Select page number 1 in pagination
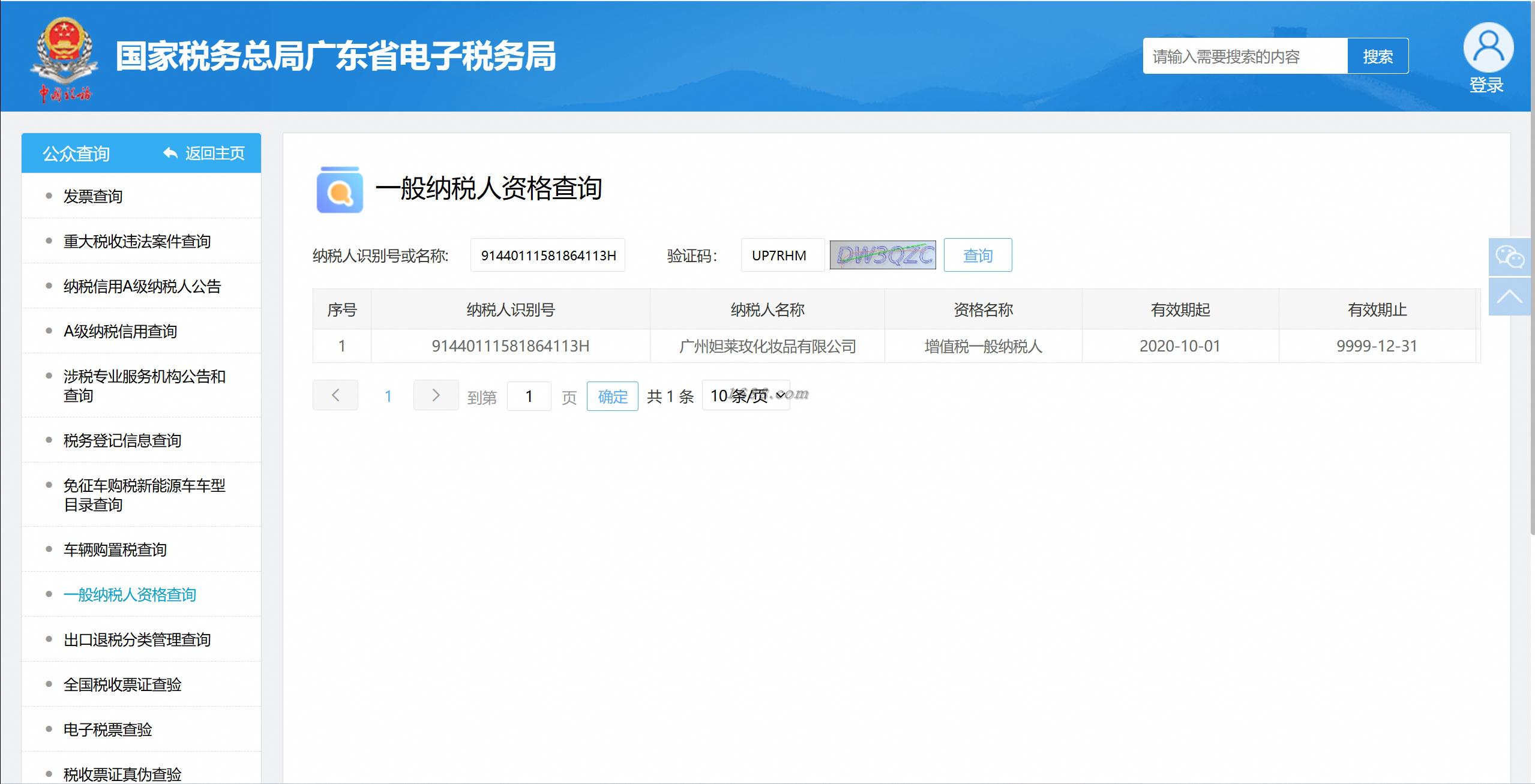Screen dimensions: 1535x784 388,396
